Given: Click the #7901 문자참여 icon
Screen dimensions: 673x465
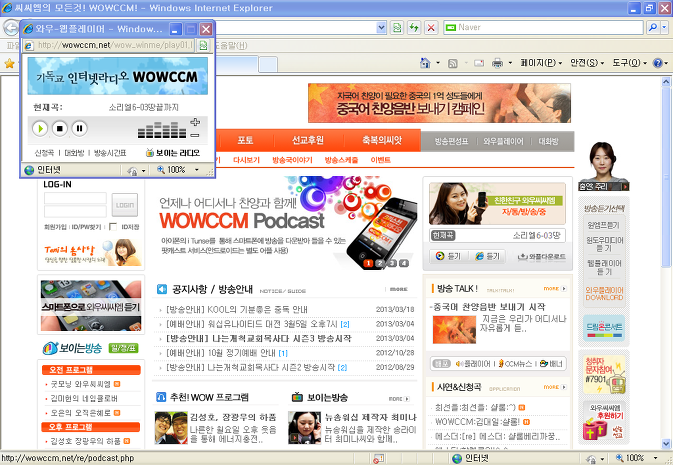Looking at the screenshot, I should tap(604, 374).
